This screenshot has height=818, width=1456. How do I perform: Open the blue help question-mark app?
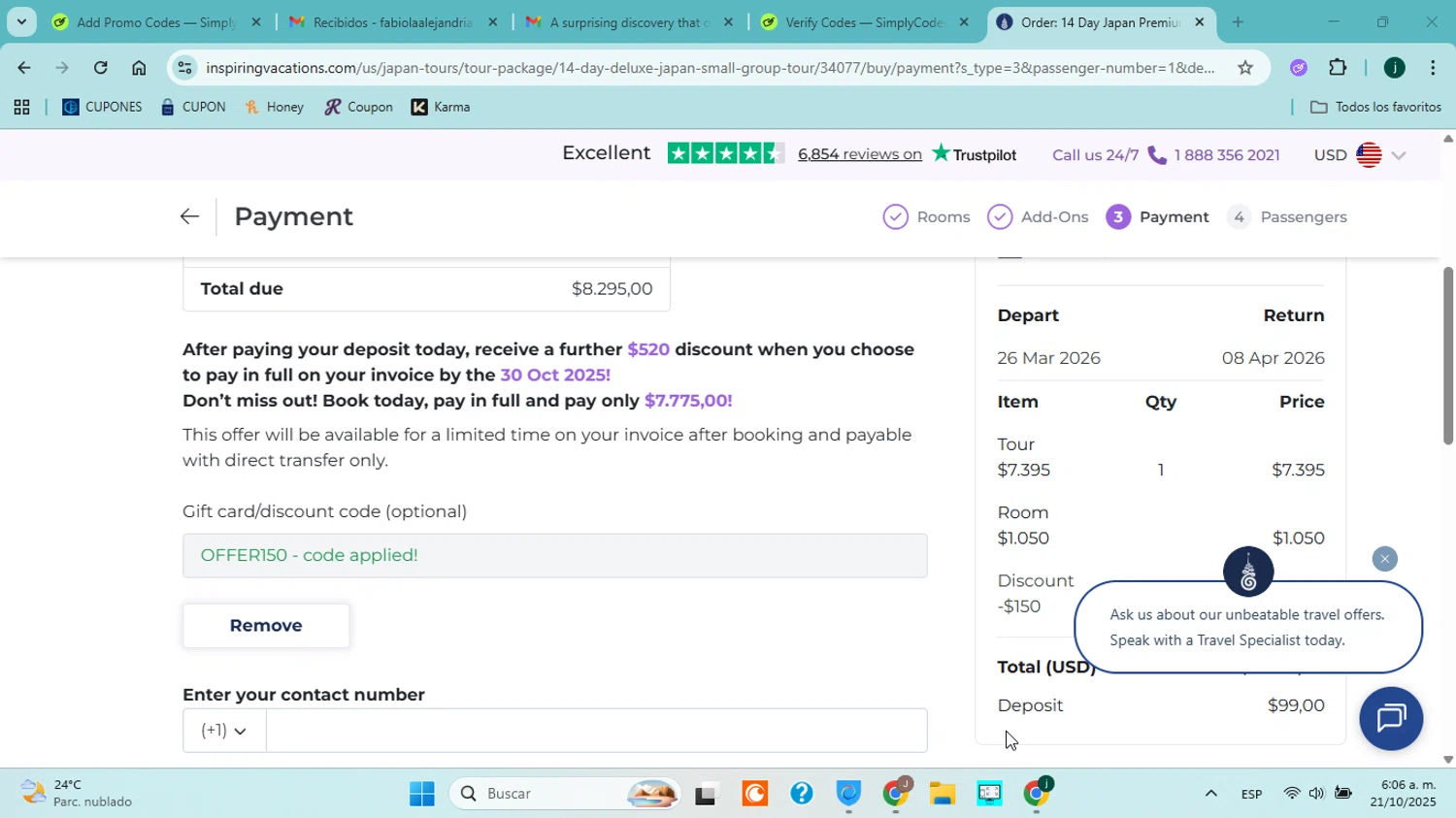click(x=801, y=794)
